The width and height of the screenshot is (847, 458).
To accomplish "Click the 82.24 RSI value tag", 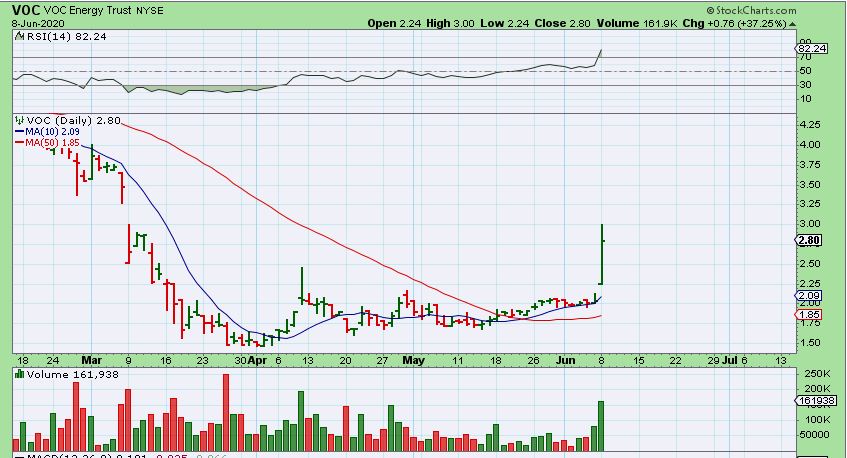I will pos(812,49).
